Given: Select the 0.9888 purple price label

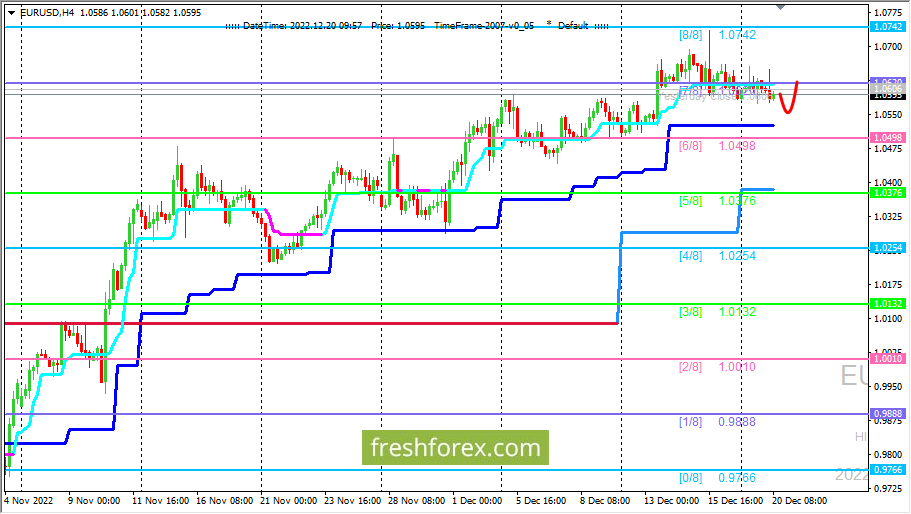Looking at the screenshot, I should pos(888,414).
